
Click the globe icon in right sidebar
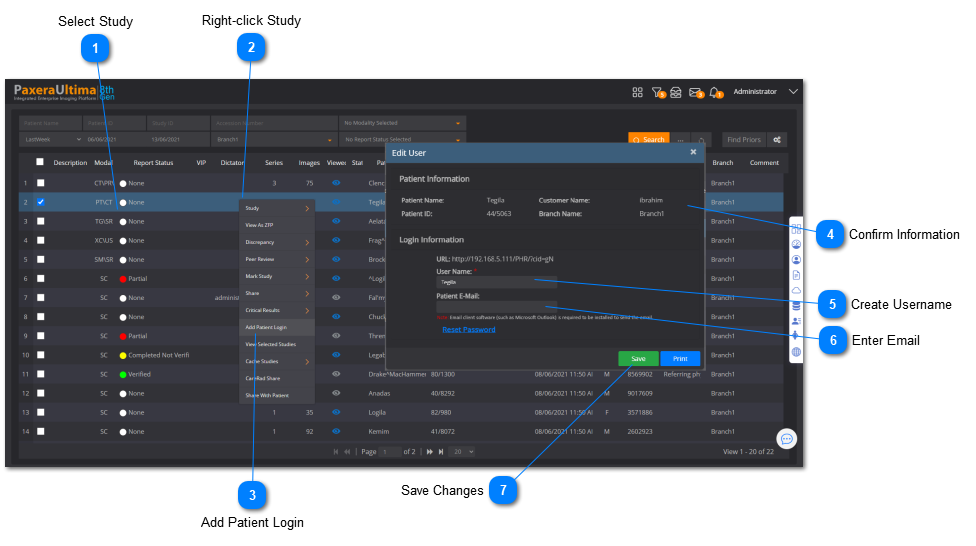pyautogui.click(x=796, y=352)
